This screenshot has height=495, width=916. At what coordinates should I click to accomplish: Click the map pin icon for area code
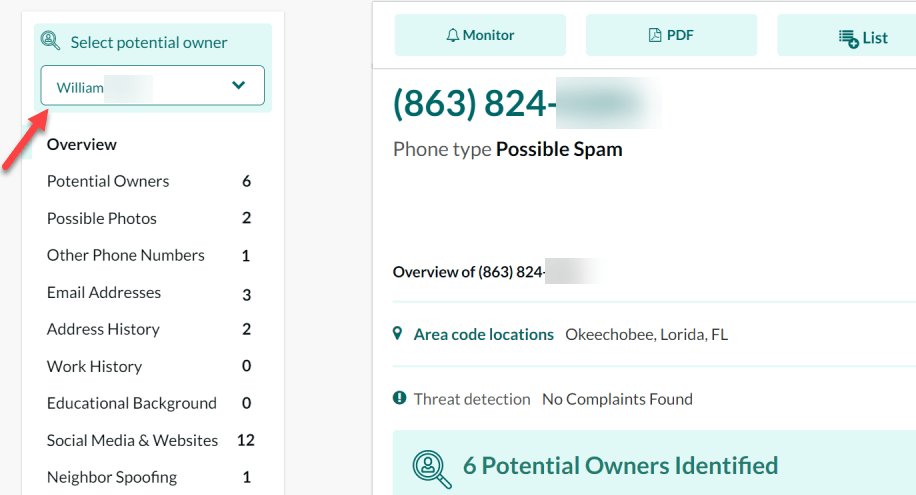pos(397,334)
